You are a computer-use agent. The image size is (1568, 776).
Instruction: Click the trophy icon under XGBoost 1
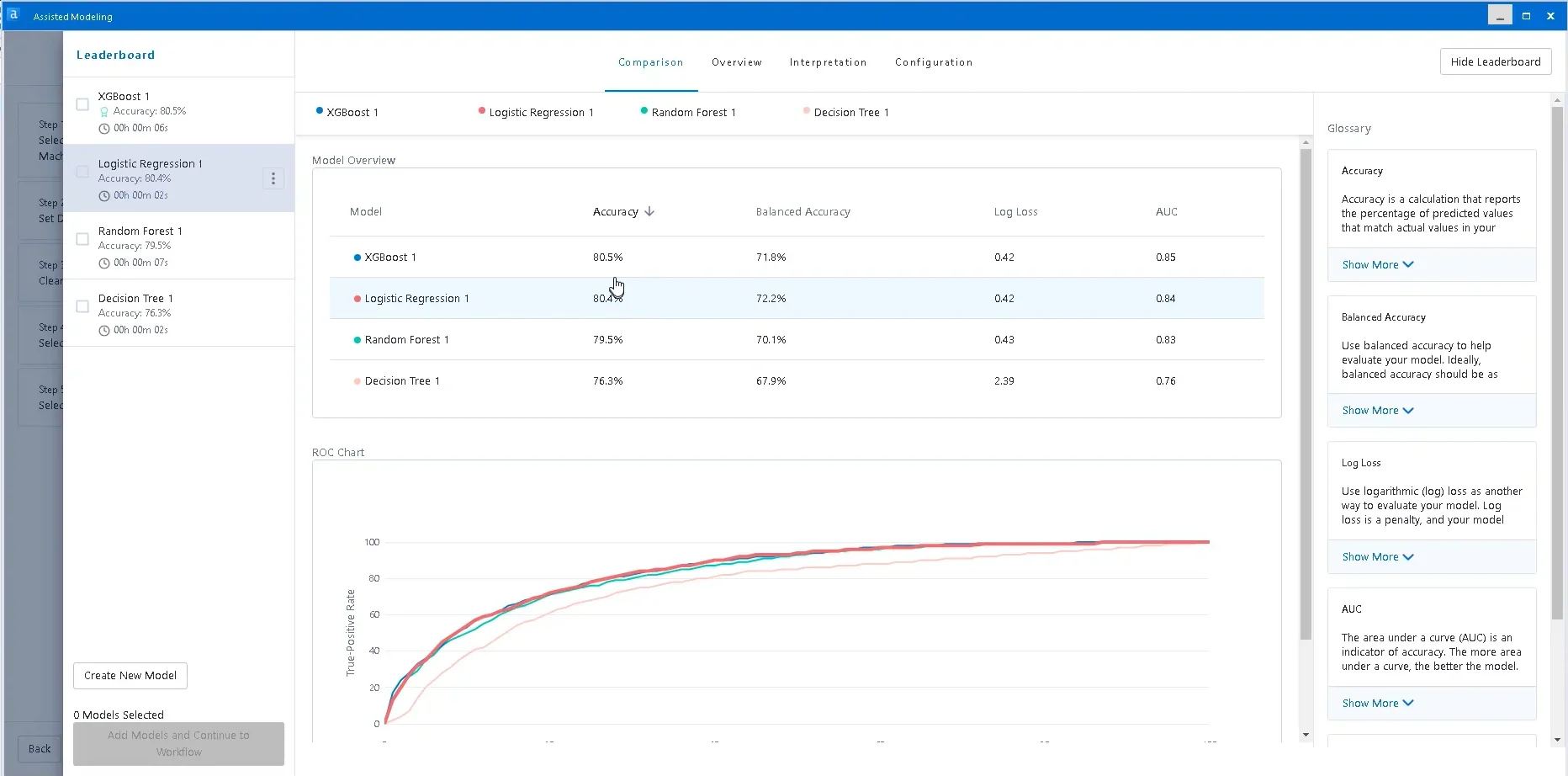(x=104, y=111)
